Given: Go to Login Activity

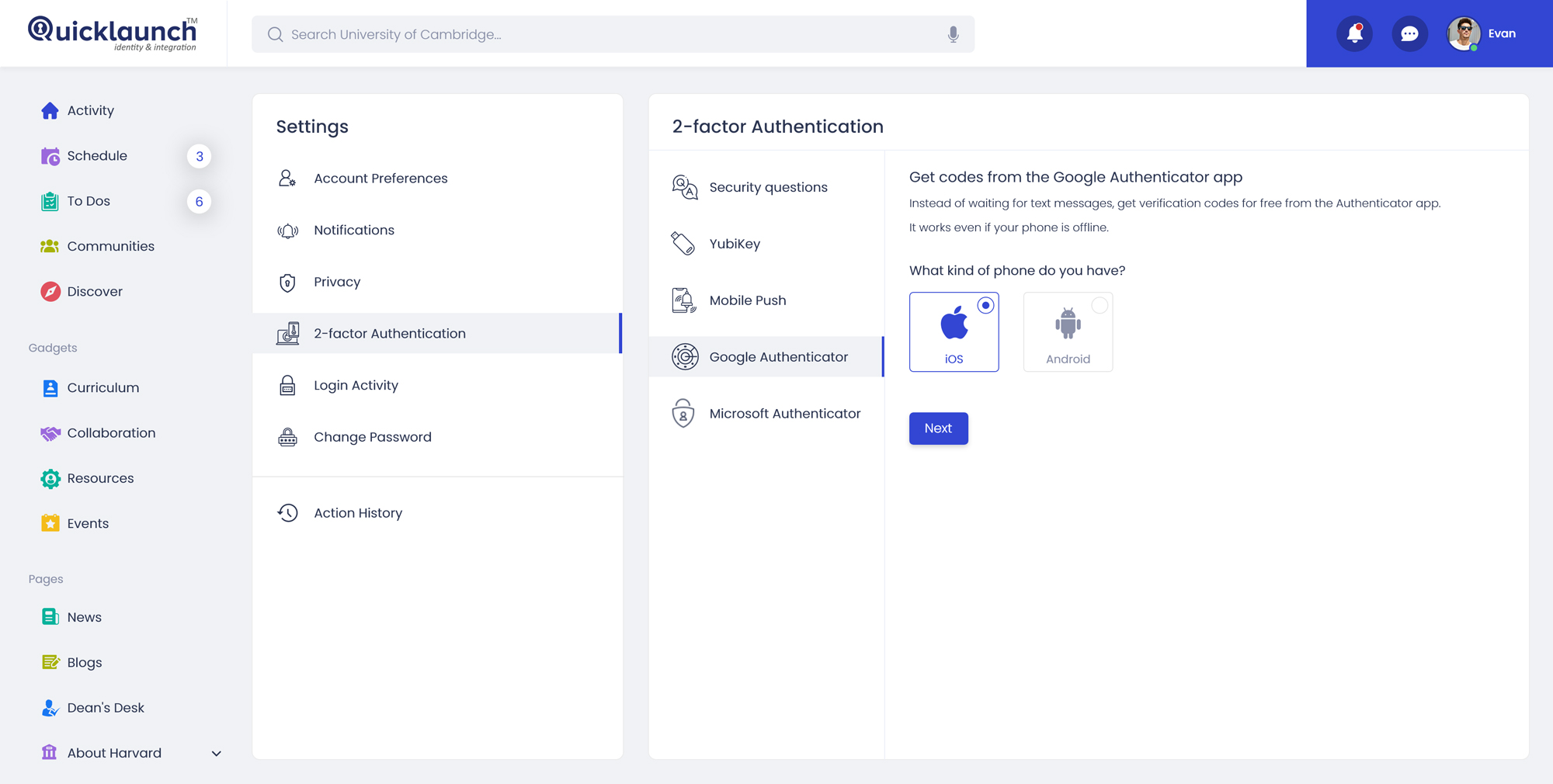Looking at the screenshot, I should tap(437, 385).
